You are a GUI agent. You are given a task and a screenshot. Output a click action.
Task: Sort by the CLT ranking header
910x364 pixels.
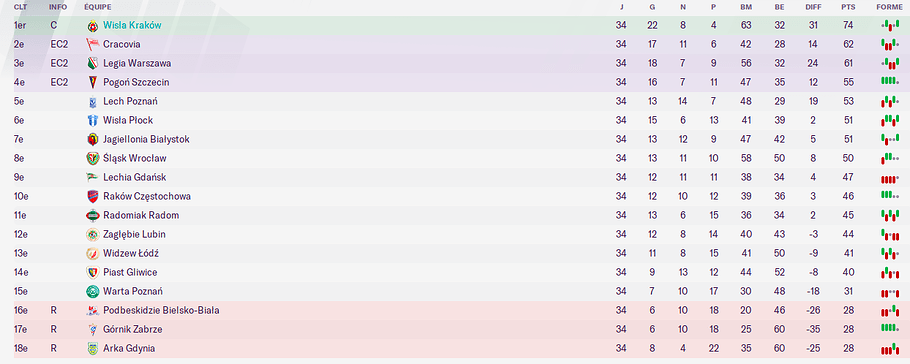20,7
